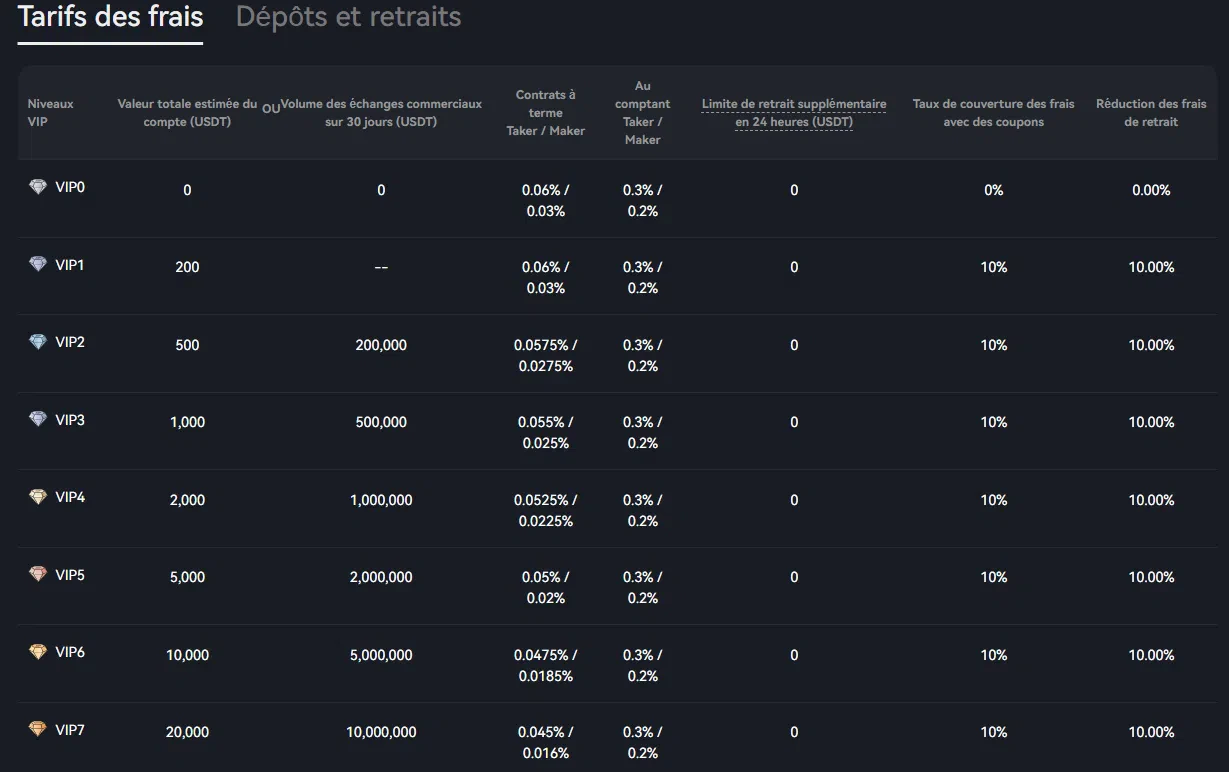This screenshot has height=772, width=1229.
Task: Click the Au comptant Taker / Maker header
Action: pos(642,113)
